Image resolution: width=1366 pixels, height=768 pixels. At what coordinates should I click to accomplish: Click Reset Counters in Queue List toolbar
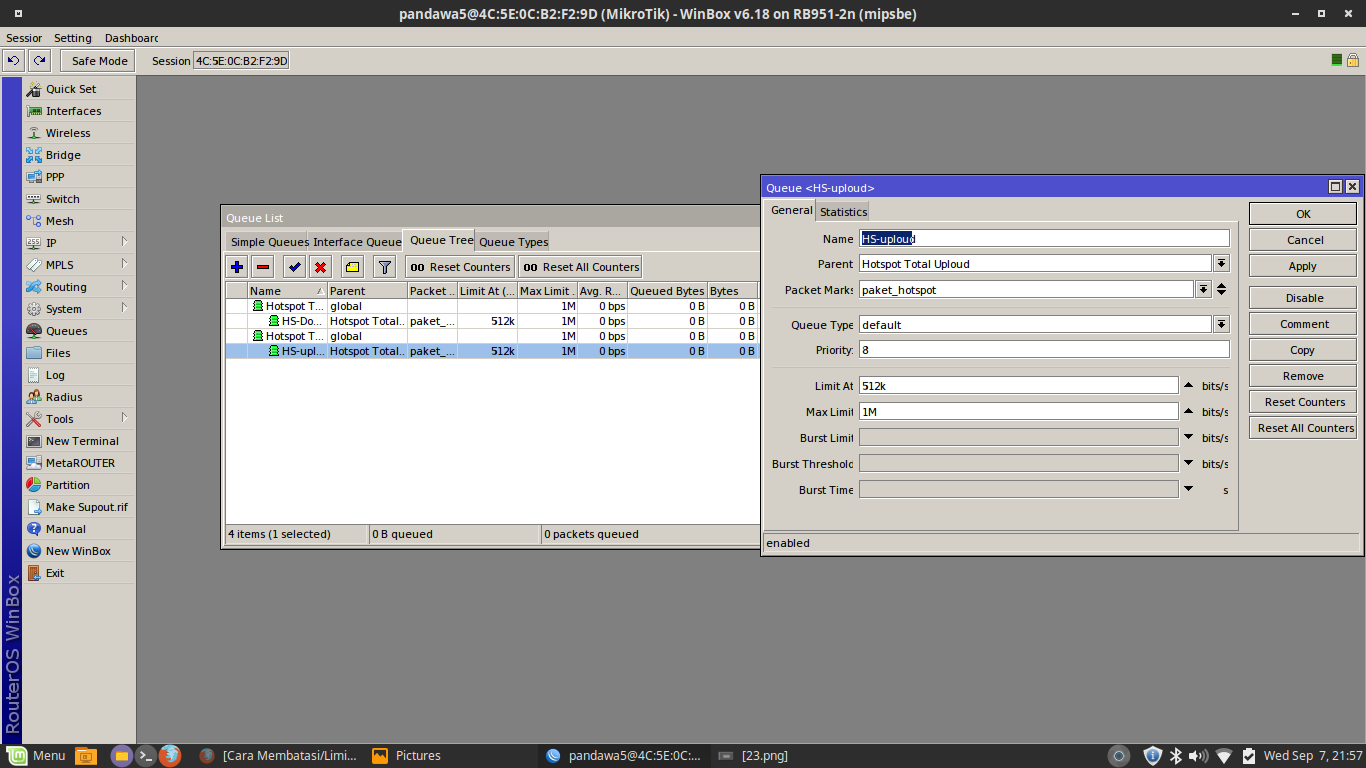tap(460, 267)
